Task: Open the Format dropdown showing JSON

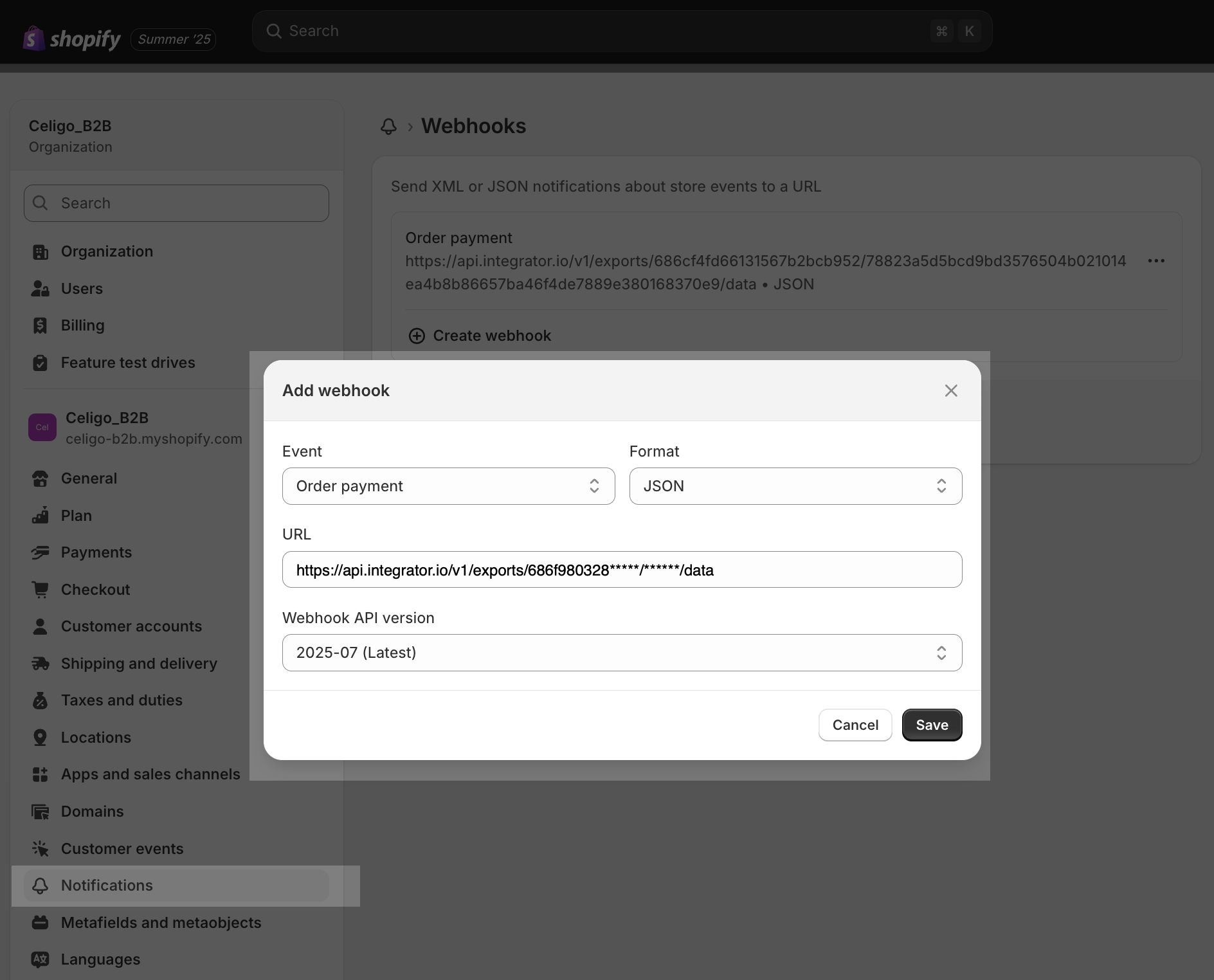Action: tap(795, 486)
